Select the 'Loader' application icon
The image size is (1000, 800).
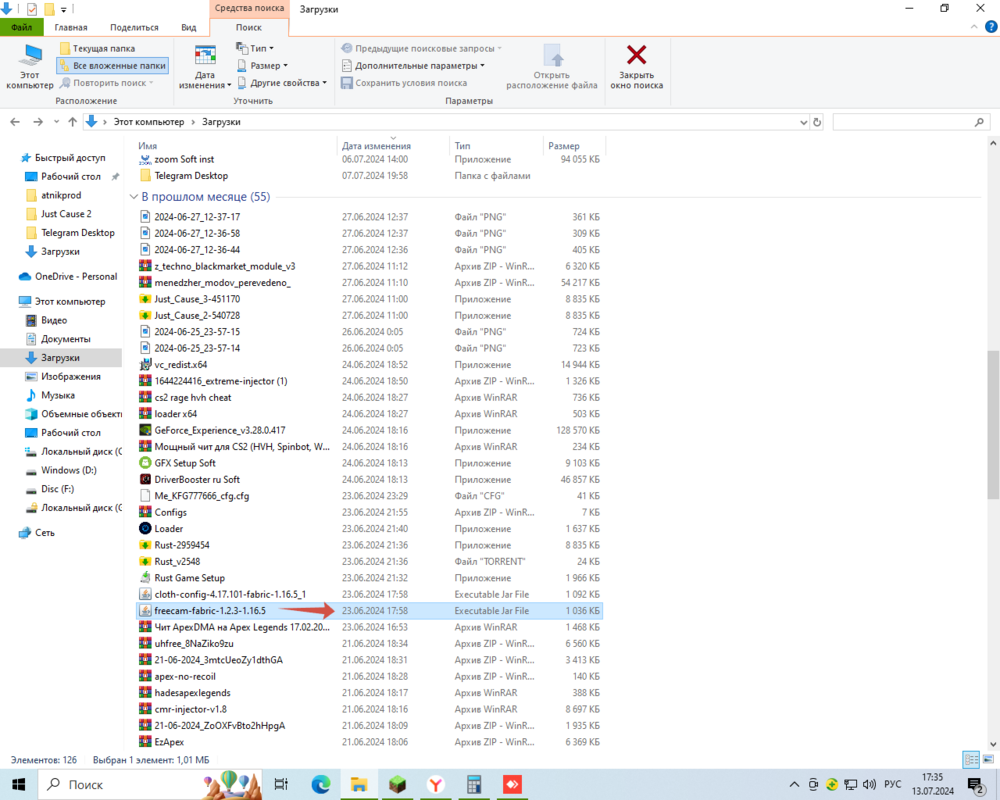[145, 528]
